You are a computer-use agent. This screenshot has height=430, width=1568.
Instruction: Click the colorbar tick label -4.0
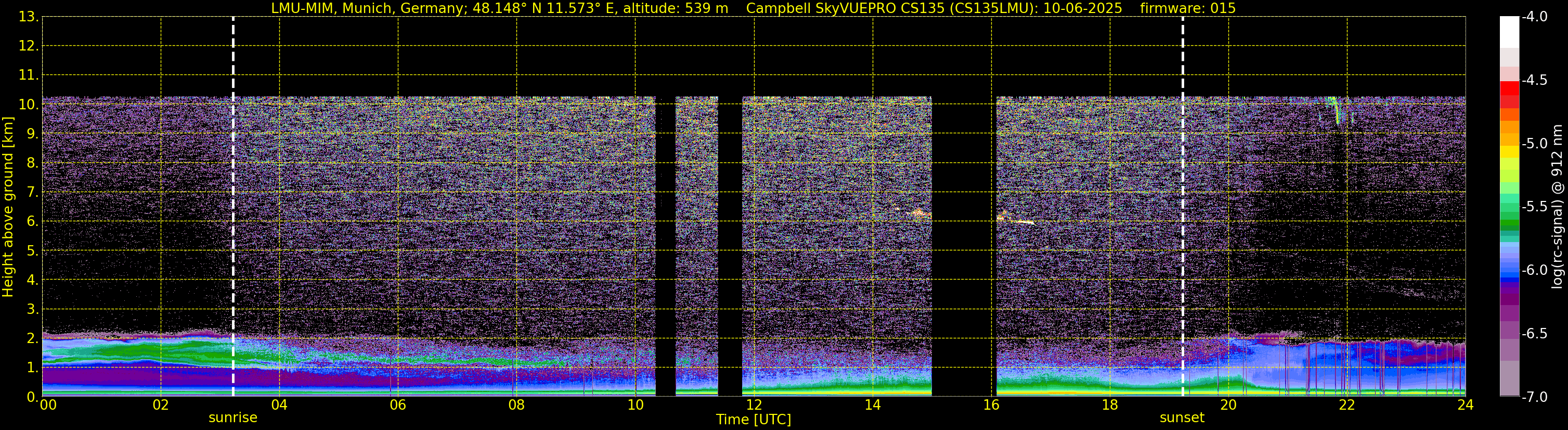tap(1534, 17)
